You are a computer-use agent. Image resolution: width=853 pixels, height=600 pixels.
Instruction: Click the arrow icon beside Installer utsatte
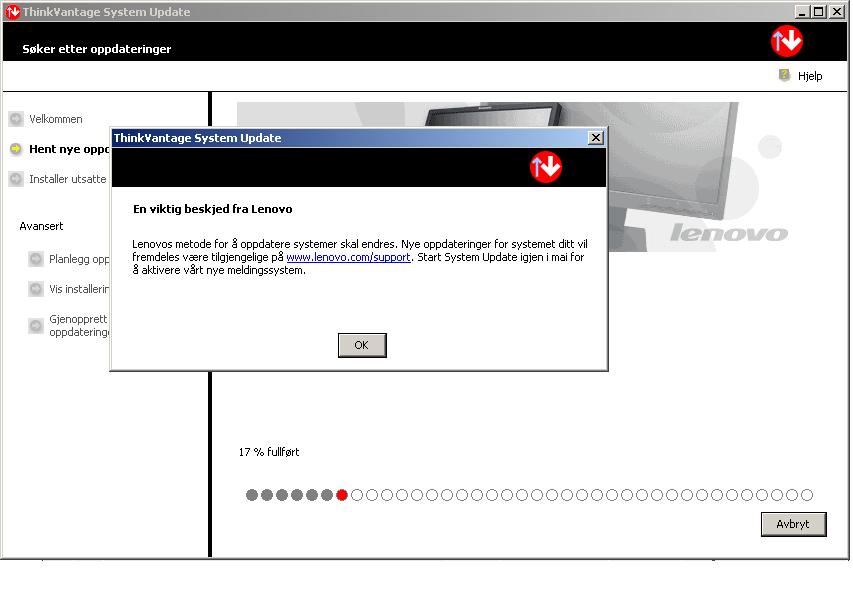(x=16, y=178)
